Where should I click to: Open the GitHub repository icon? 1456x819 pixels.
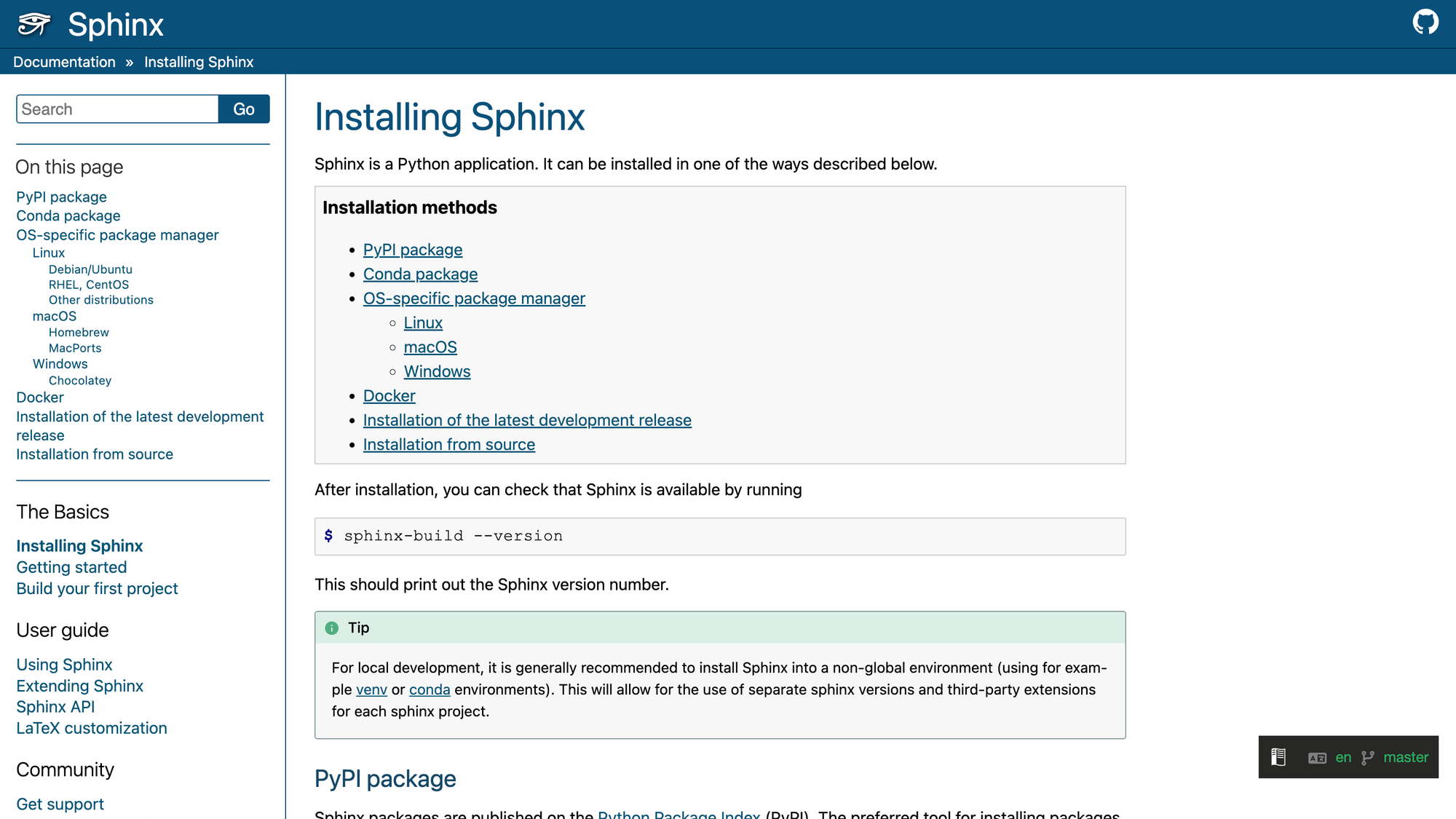pyautogui.click(x=1426, y=22)
